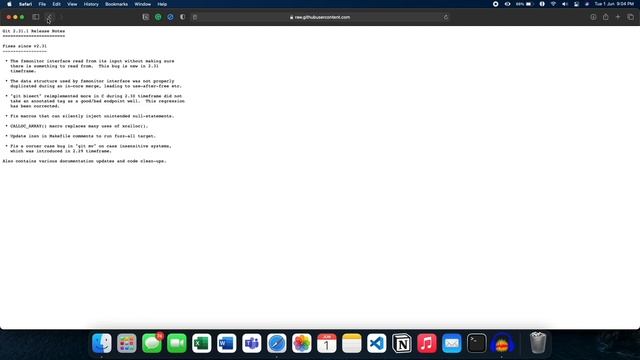The image size is (640, 360).
Task: Go back to the previous page
Action: 49,17
